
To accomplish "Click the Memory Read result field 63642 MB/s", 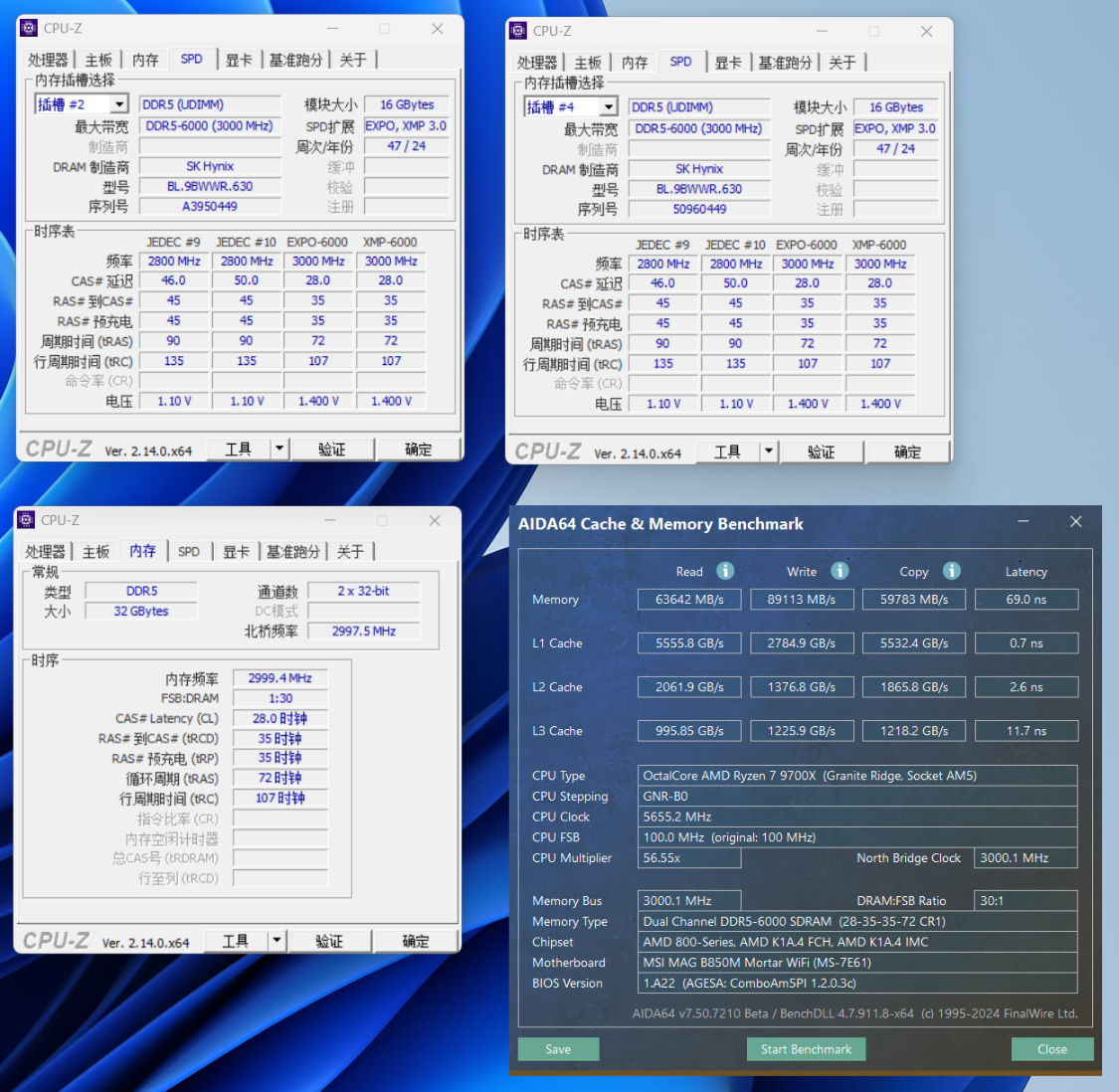I will (689, 600).
